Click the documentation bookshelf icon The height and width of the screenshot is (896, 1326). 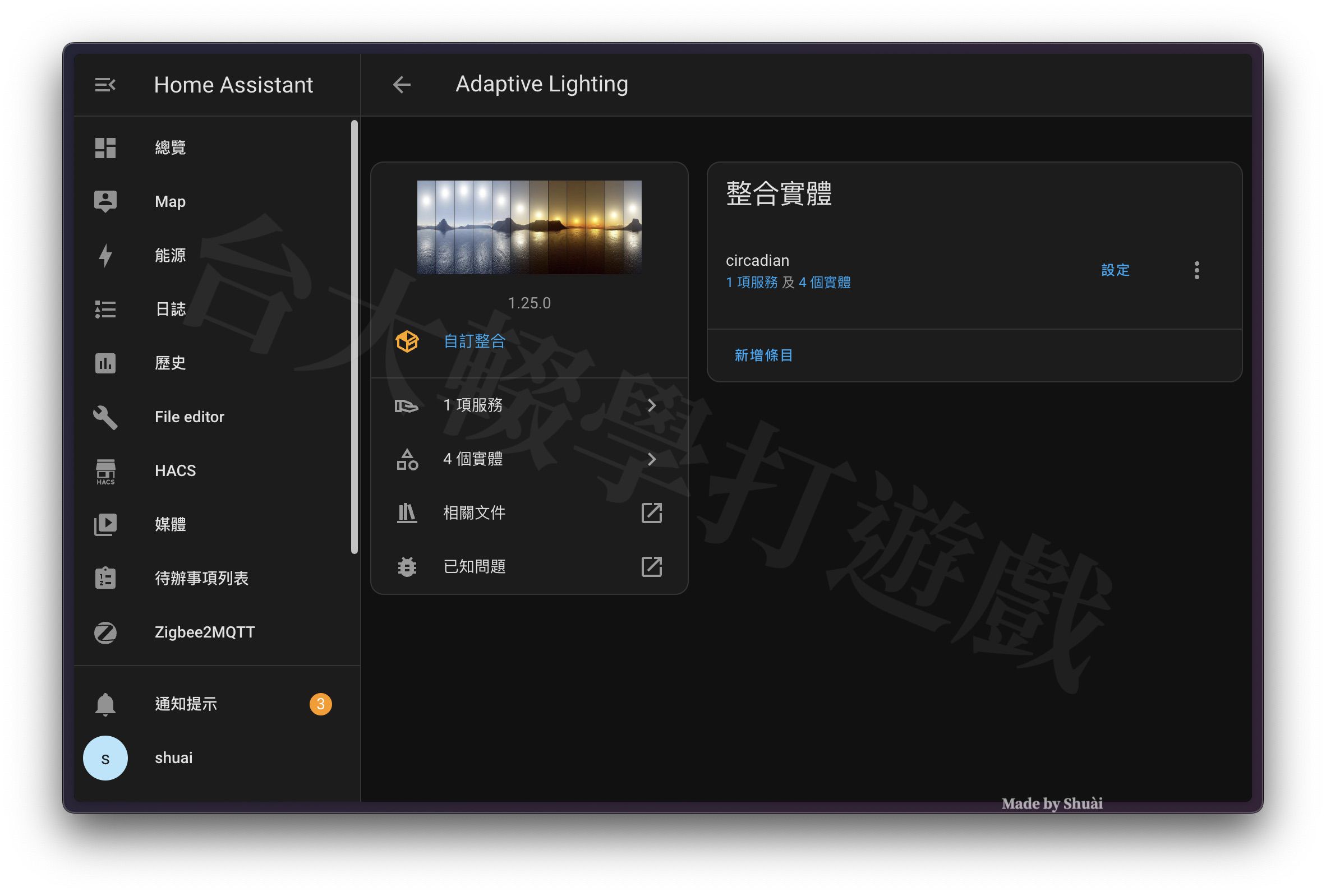(407, 512)
